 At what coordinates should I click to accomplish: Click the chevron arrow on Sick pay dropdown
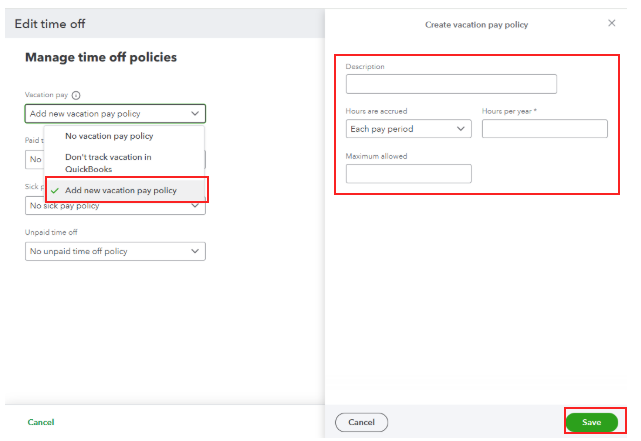(194, 206)
